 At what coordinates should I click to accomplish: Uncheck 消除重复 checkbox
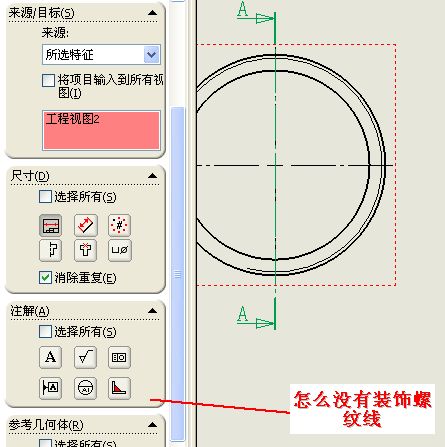point(45,277)
